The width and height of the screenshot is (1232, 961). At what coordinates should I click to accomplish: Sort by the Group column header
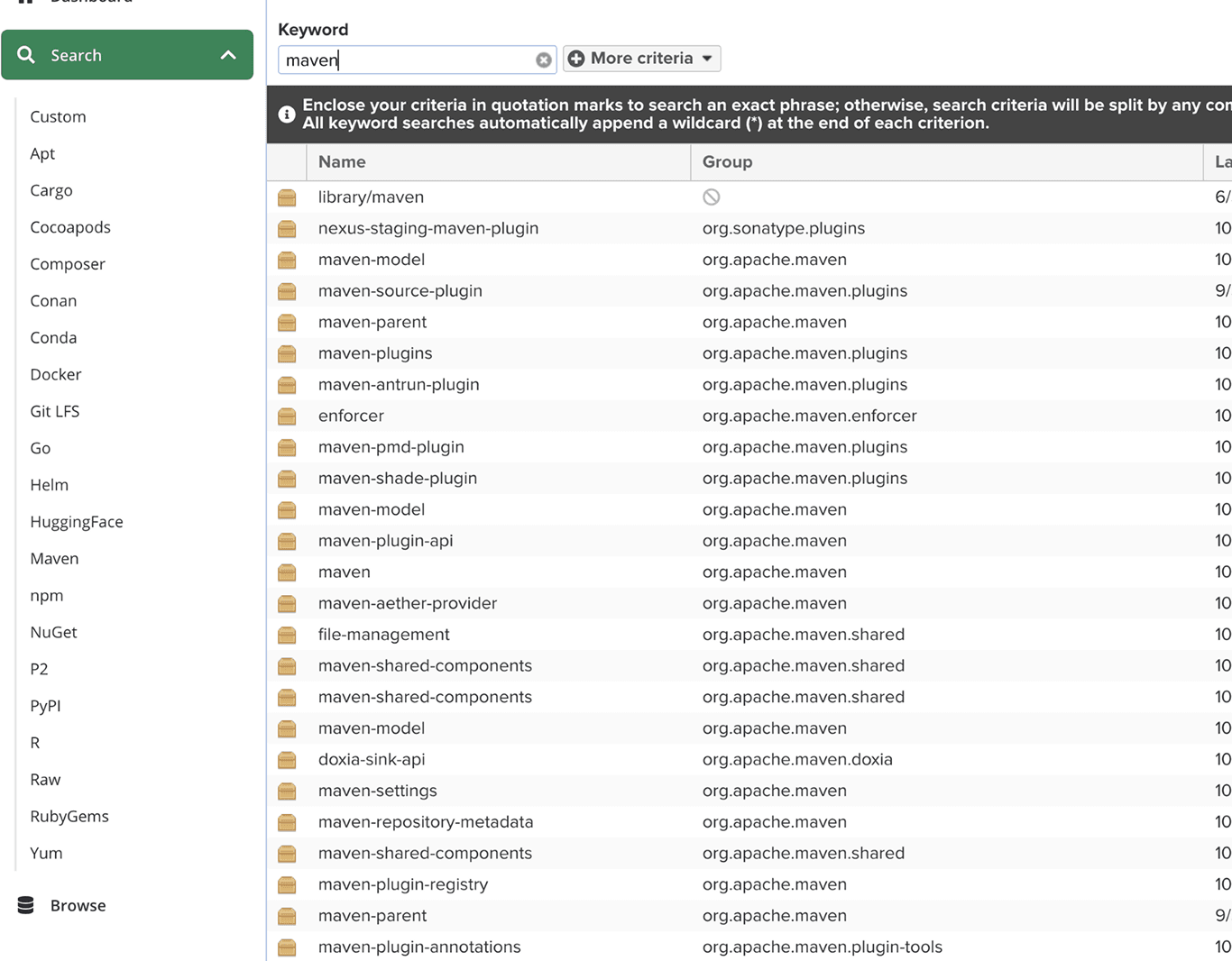pyautogui.click(x=947, y=162)
